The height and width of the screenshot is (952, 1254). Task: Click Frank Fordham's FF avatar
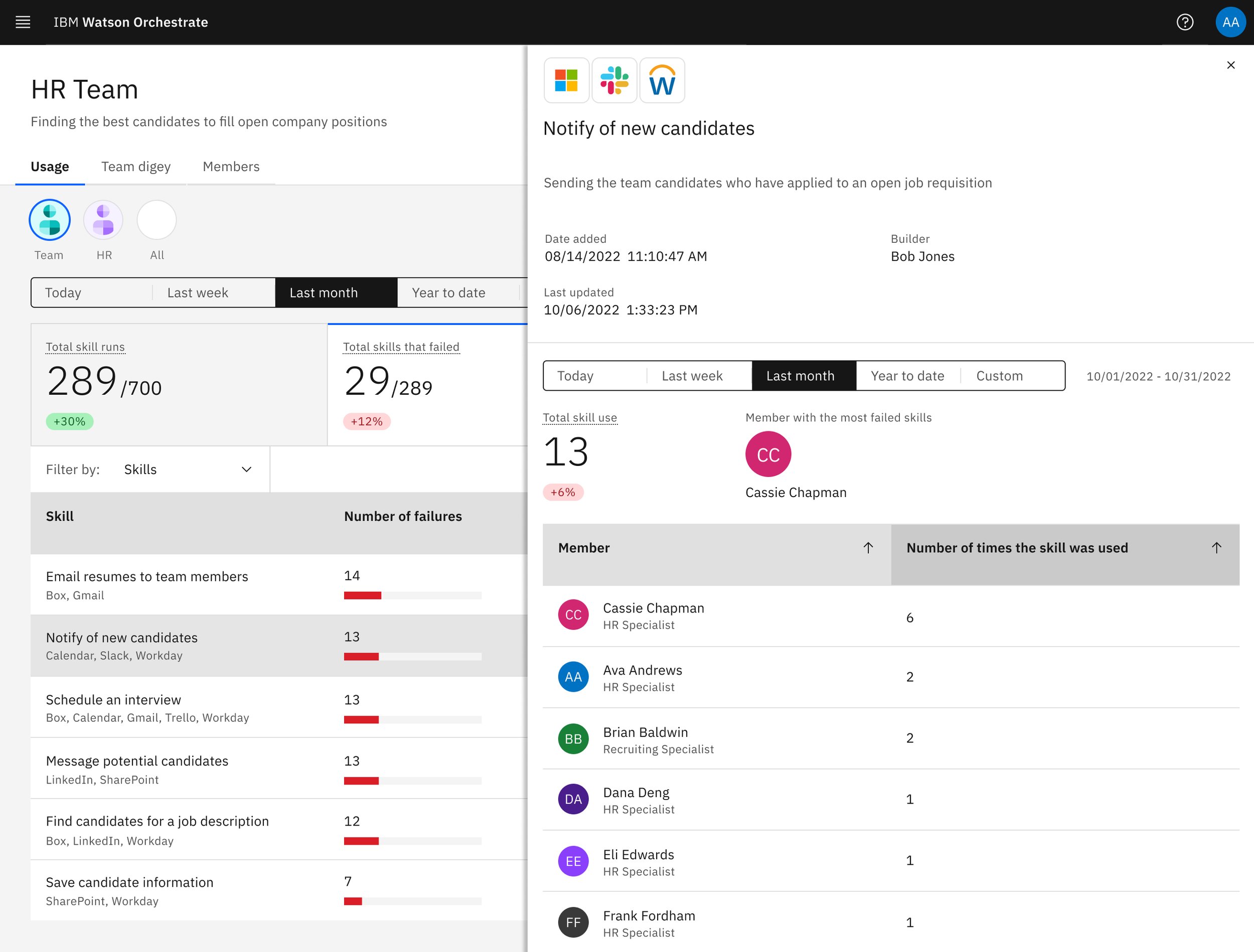pos(573,922)
